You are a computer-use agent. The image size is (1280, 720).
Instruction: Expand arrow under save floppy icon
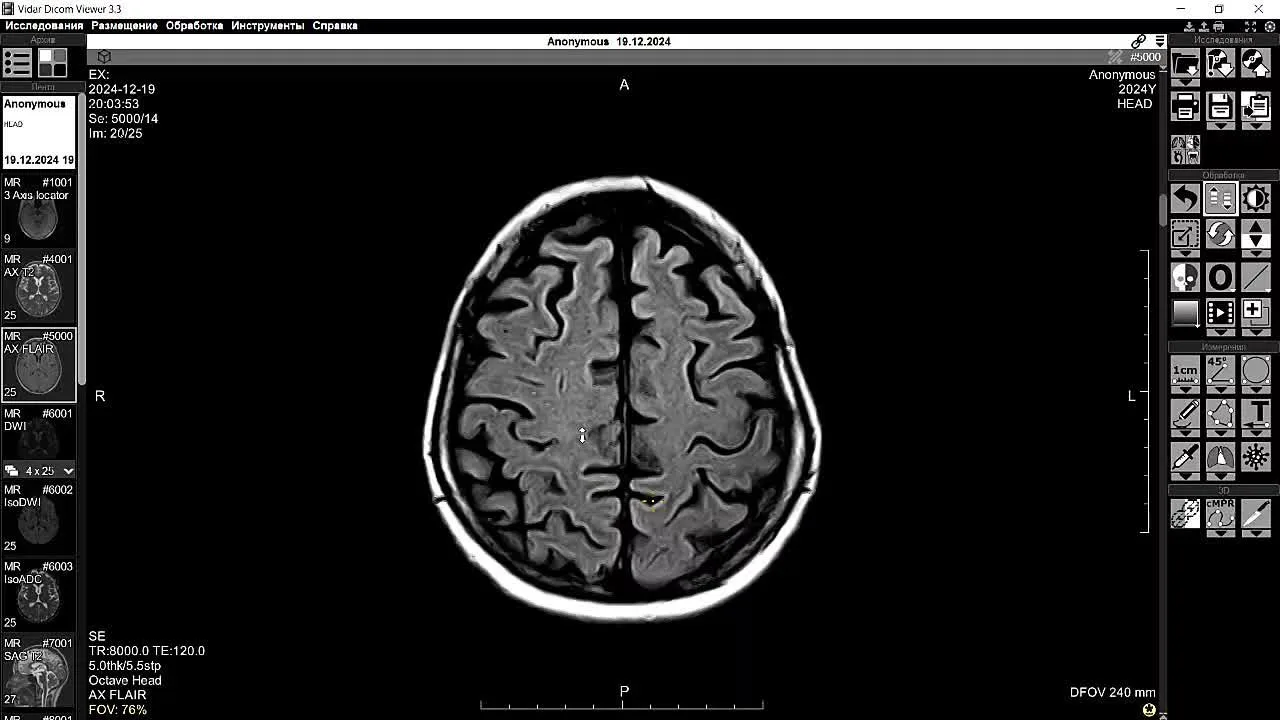[1220, 125]
